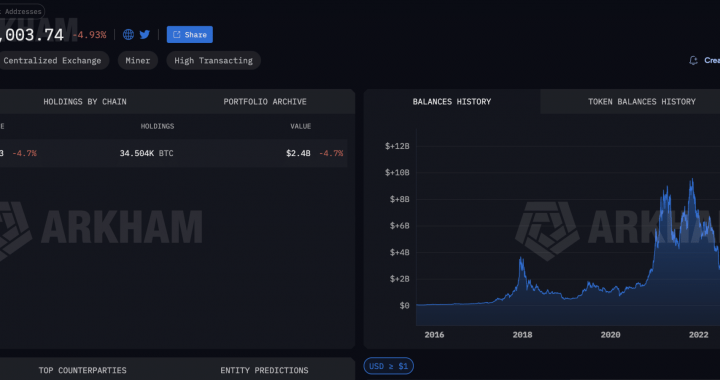The height and width of the screenshot is (380, 720).
Task: Open the website globe icon
Action: pos(128,34)
